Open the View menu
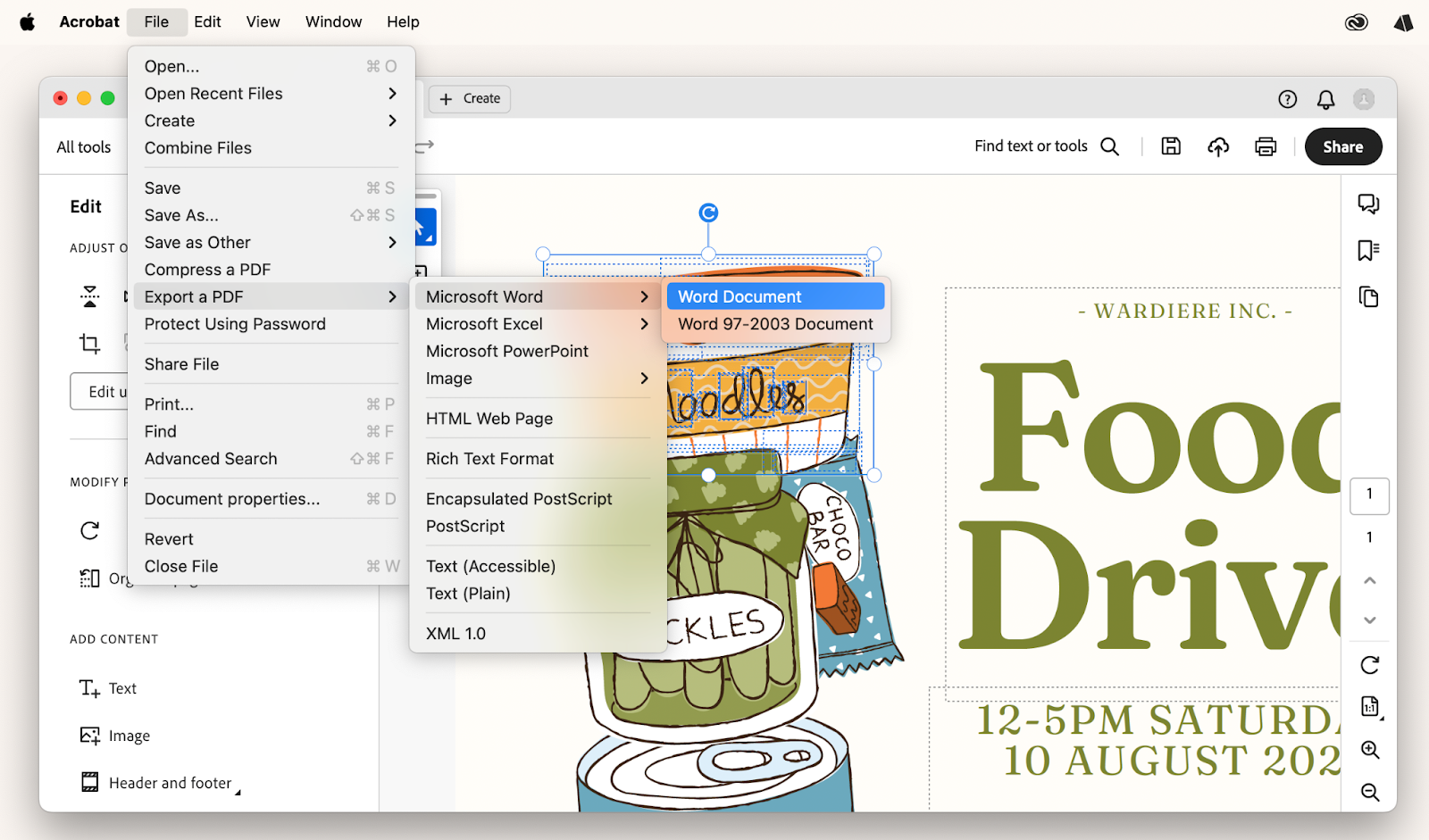This screenshot has width=1429, height=840. click(x=263, y=21)
